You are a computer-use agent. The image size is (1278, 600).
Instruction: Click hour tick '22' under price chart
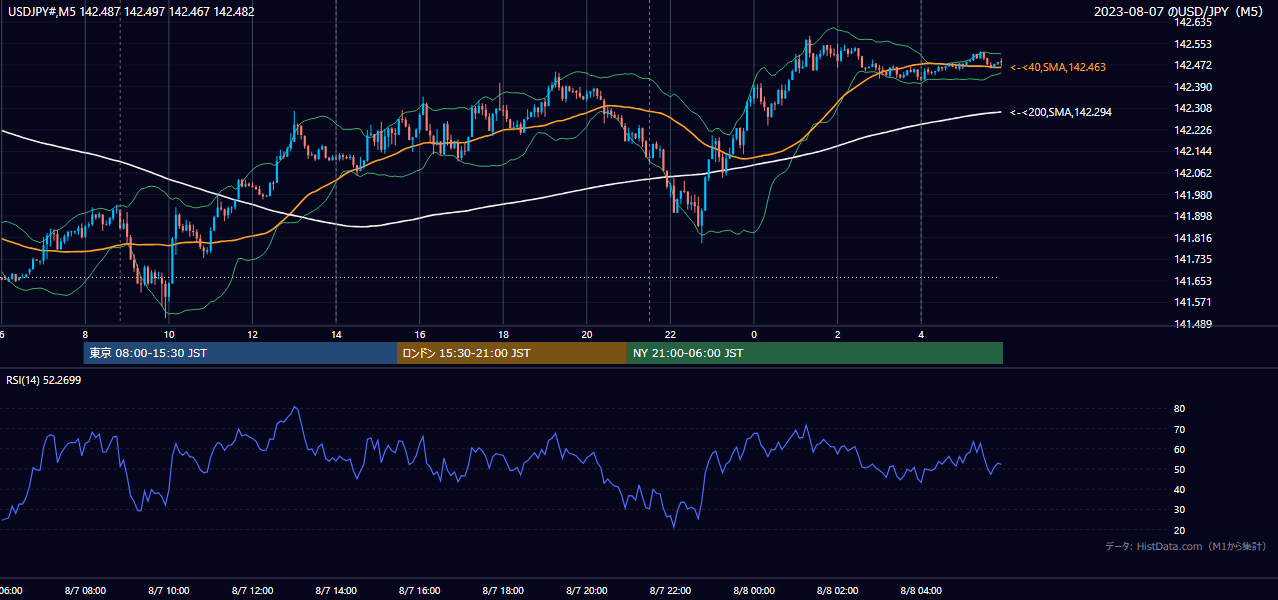[x=670, y=335]
